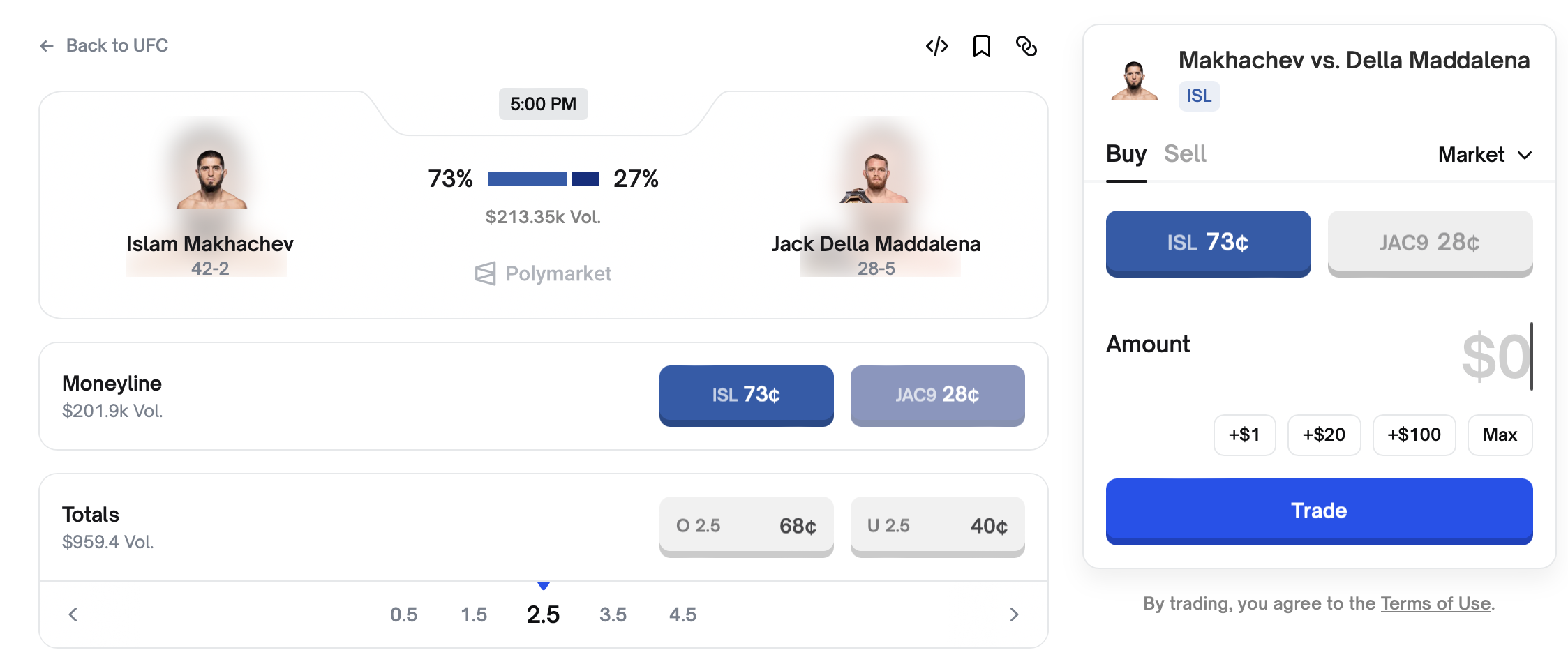Viewport: 1568px width, 664px height.
Task: Click the Makhachev avatar in trade panel
Action: 1134,80
